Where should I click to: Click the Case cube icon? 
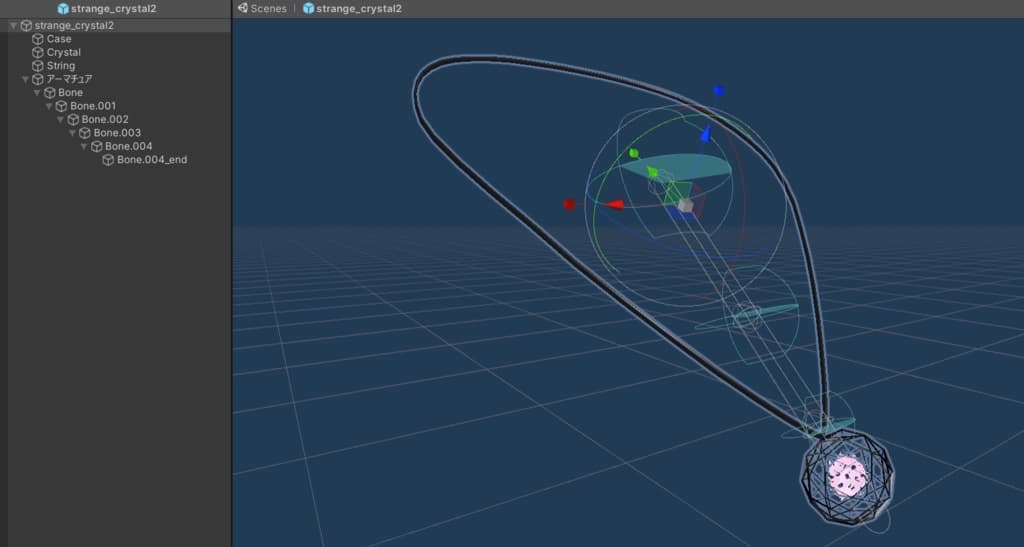pos(38,39)
